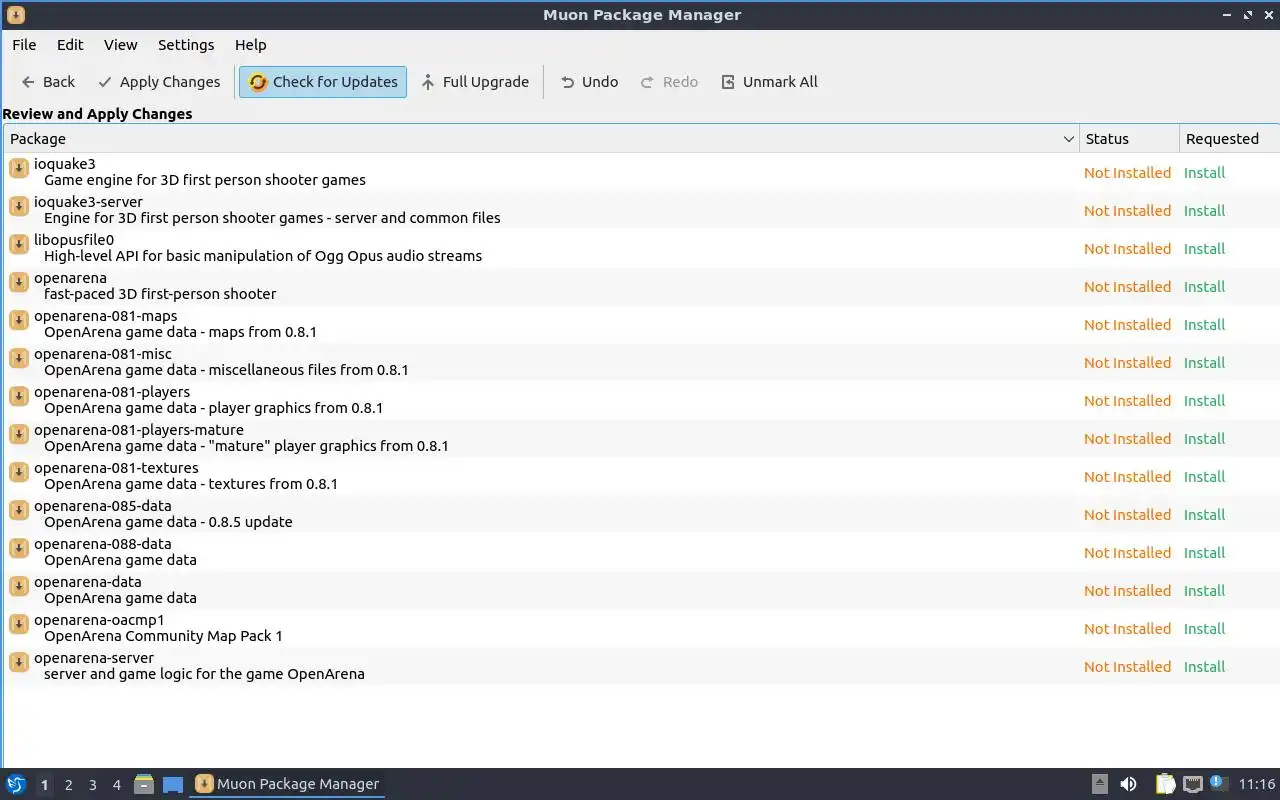Click the Redo toolbar button
The height and width of the screenshot is (800, 1280).
point(669,82)
